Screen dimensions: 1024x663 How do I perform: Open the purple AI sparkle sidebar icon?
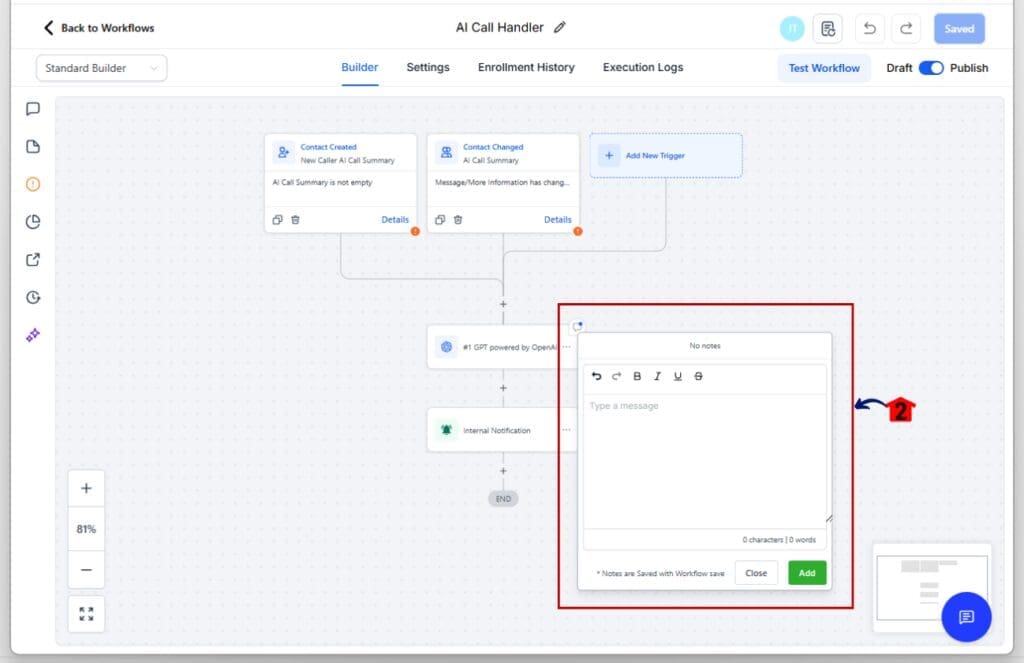(x=33, y=335)
